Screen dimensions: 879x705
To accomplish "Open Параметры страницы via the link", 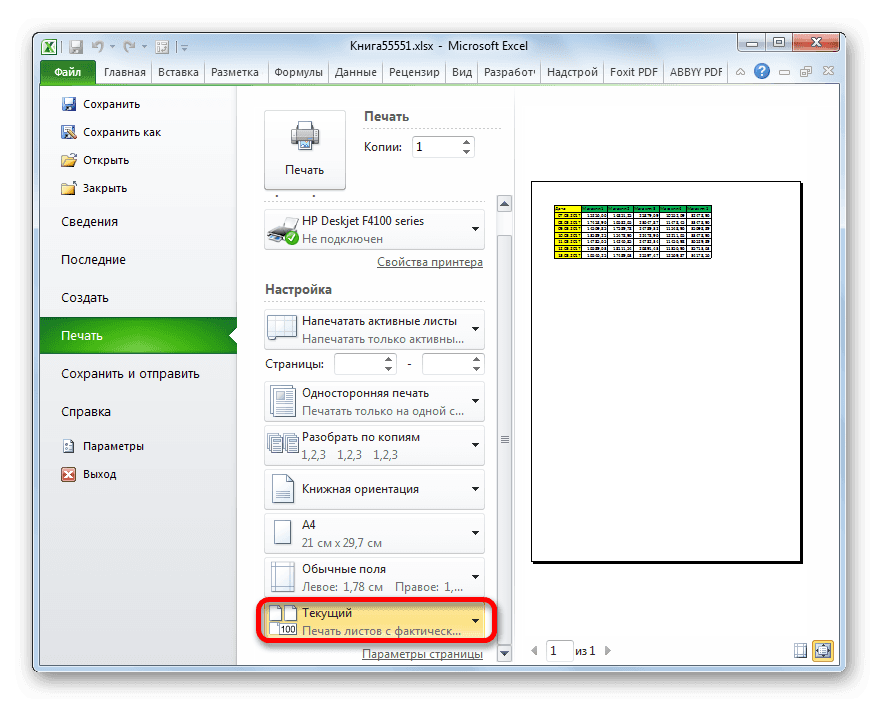I will [424, 653].
